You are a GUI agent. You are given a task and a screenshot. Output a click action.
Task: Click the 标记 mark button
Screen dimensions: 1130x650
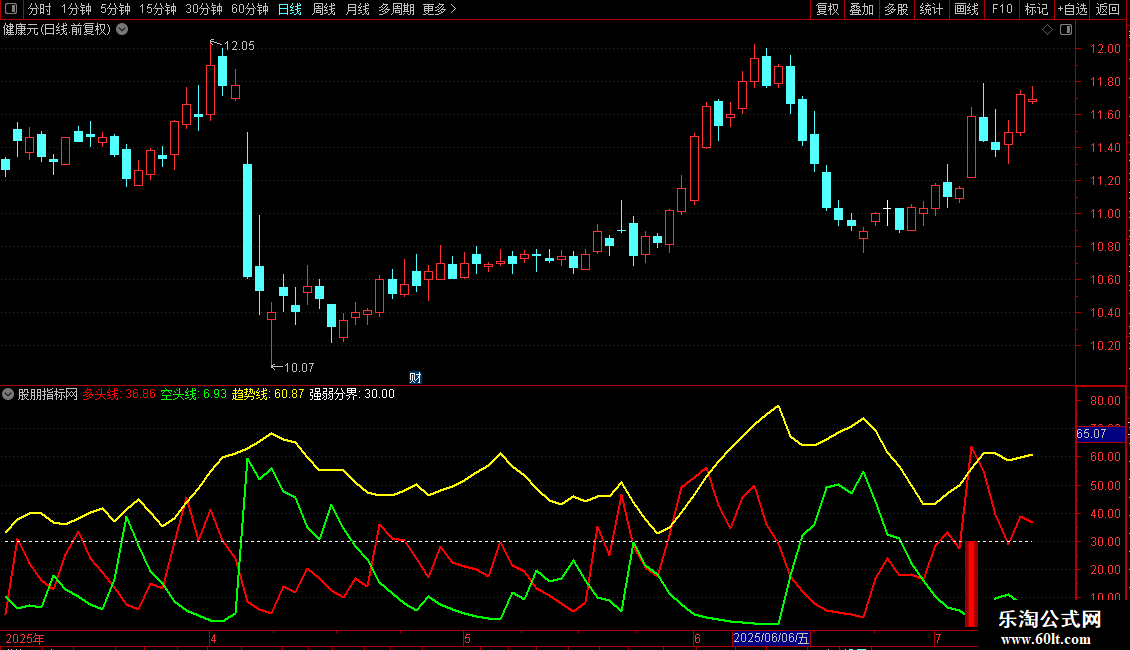(x=1036, y=9)
